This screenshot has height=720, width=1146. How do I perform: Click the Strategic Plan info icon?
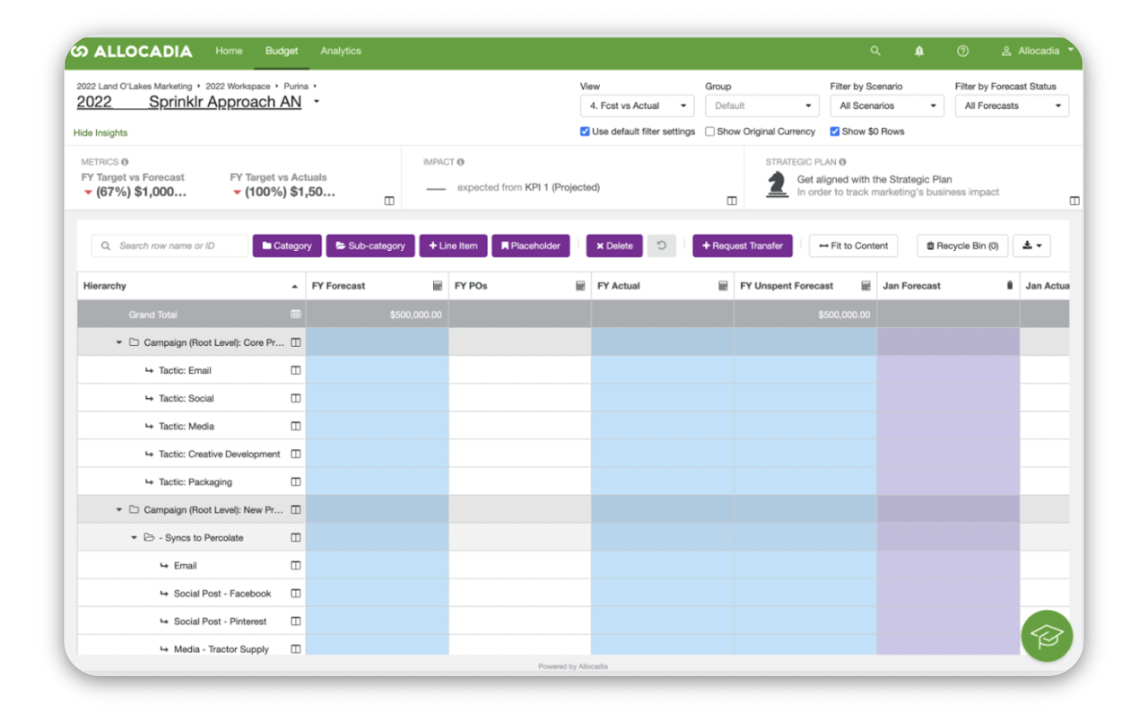pyautogui.click(x=843, y=162)
